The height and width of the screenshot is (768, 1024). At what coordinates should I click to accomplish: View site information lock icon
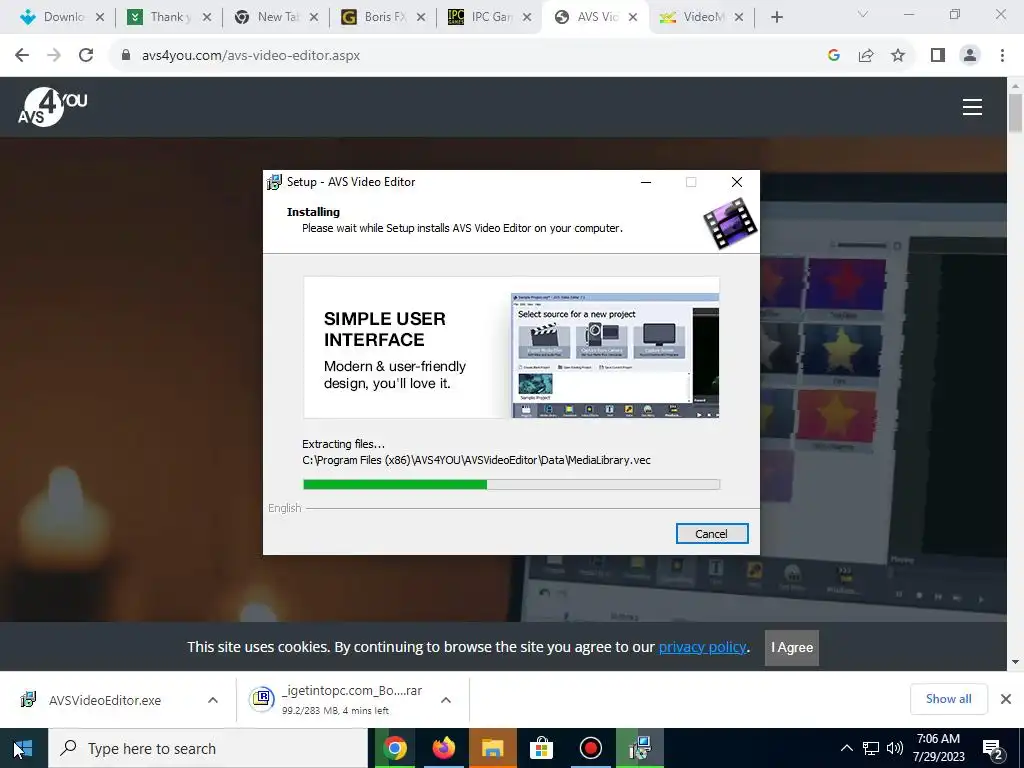click(x=126, y=56)
